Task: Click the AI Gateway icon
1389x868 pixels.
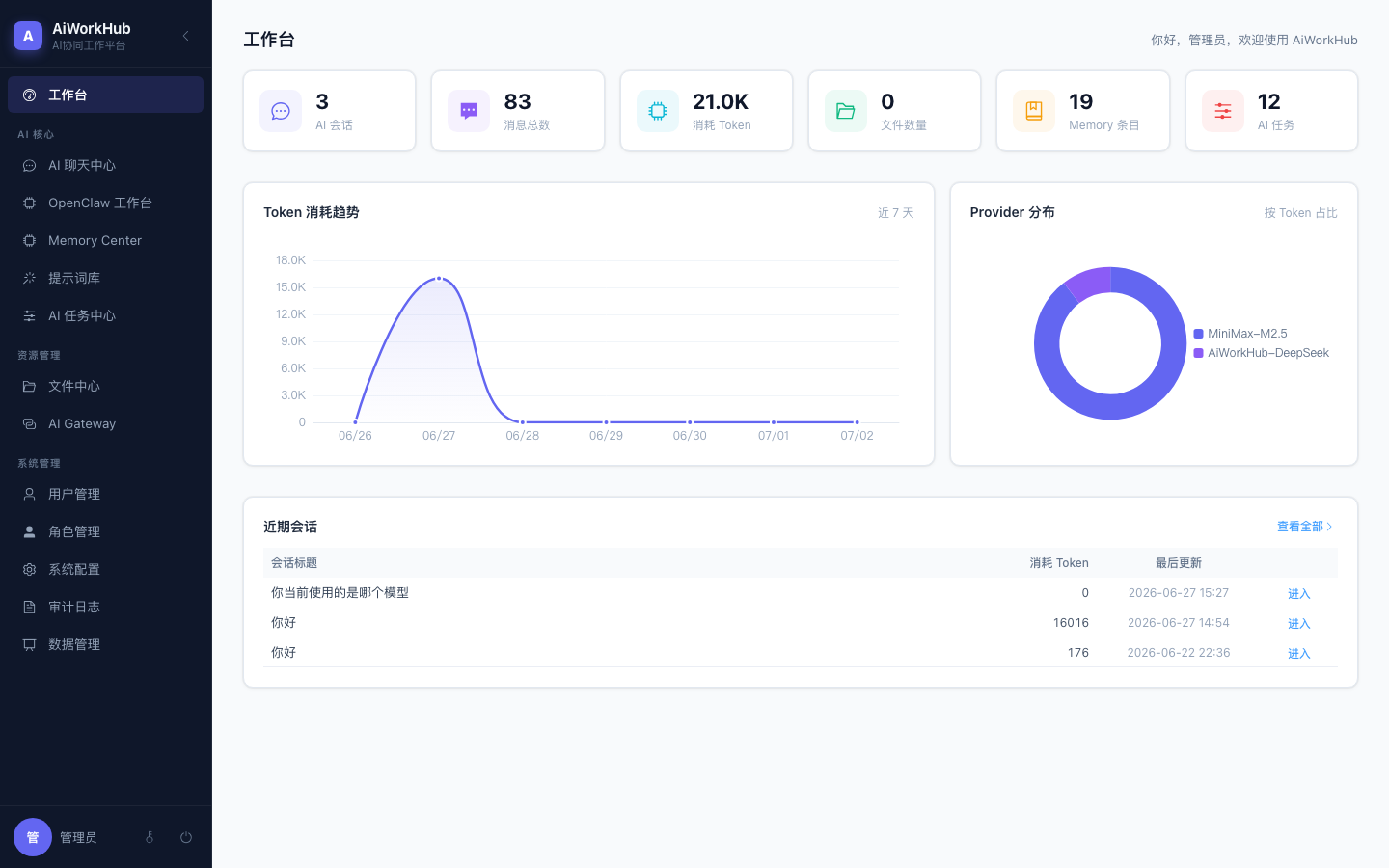Action: (29, 423)
